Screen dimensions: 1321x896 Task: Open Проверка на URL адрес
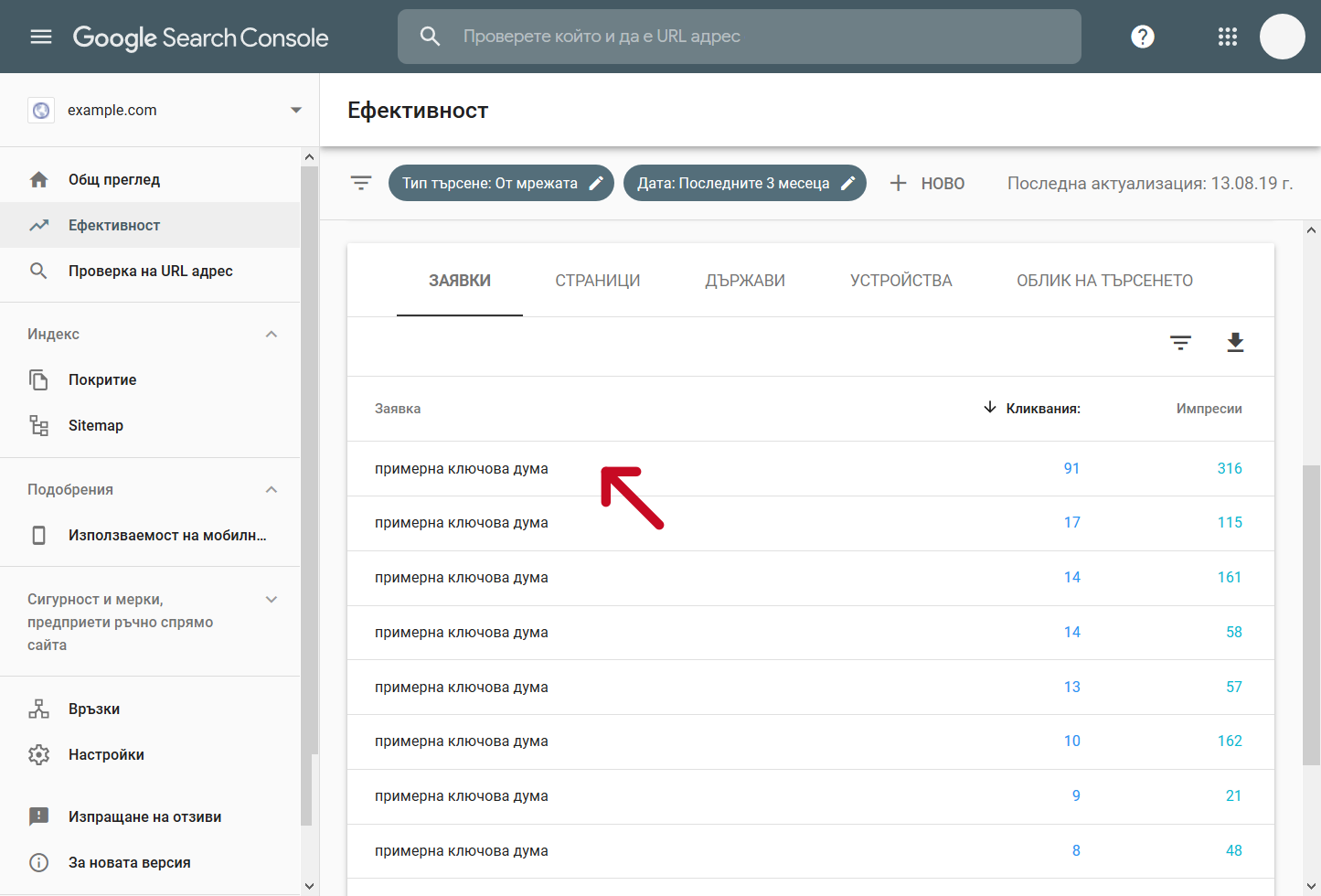click(x=150, y=272)
